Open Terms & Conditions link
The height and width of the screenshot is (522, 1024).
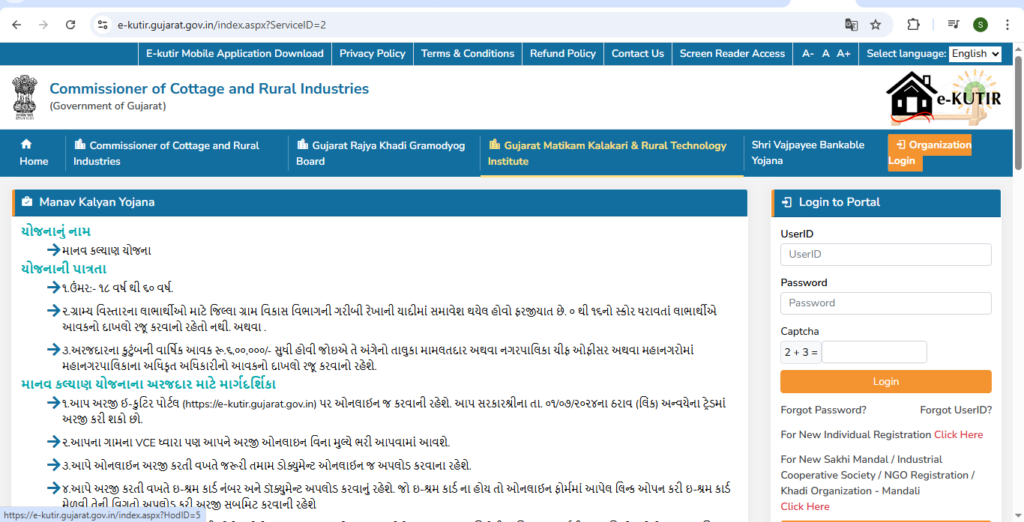(468, 54)
